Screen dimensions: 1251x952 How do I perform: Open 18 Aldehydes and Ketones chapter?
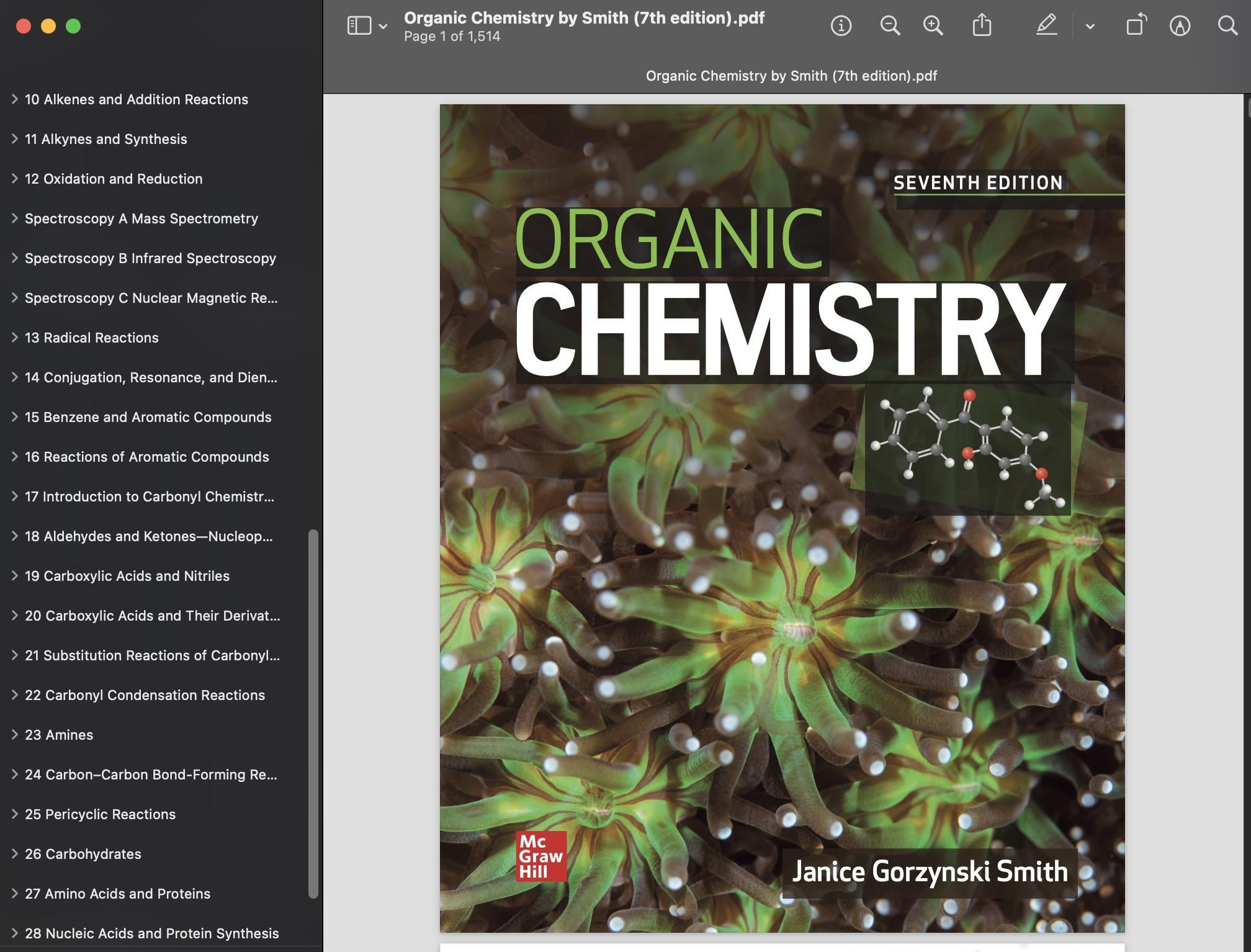tap(148, 536)
